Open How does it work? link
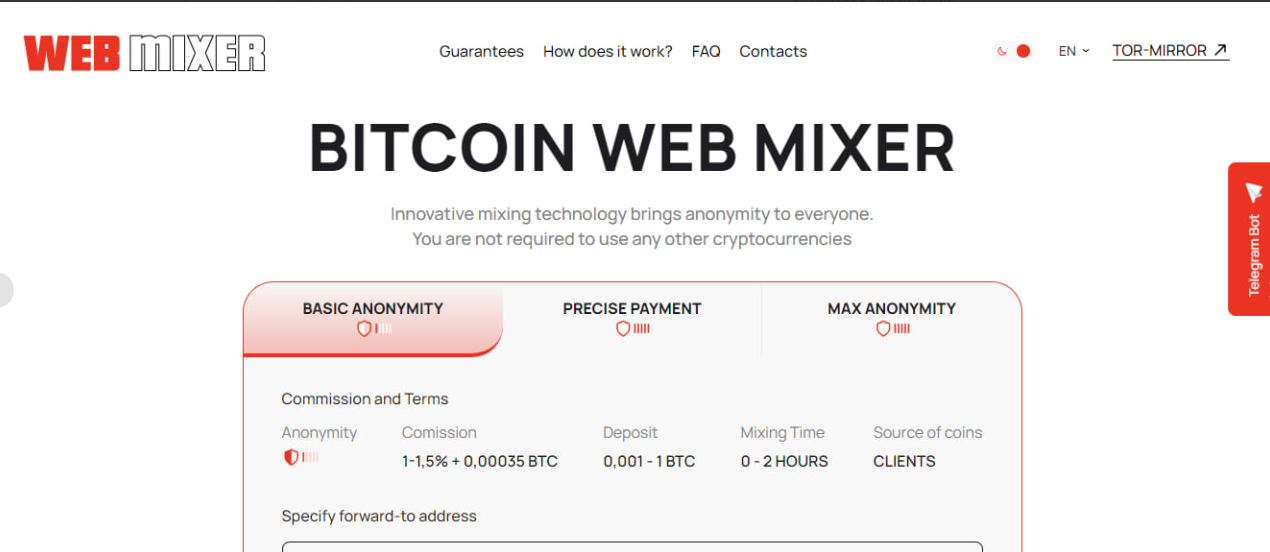The width and height of the screenshot is (1270, 552). (608, 51)
